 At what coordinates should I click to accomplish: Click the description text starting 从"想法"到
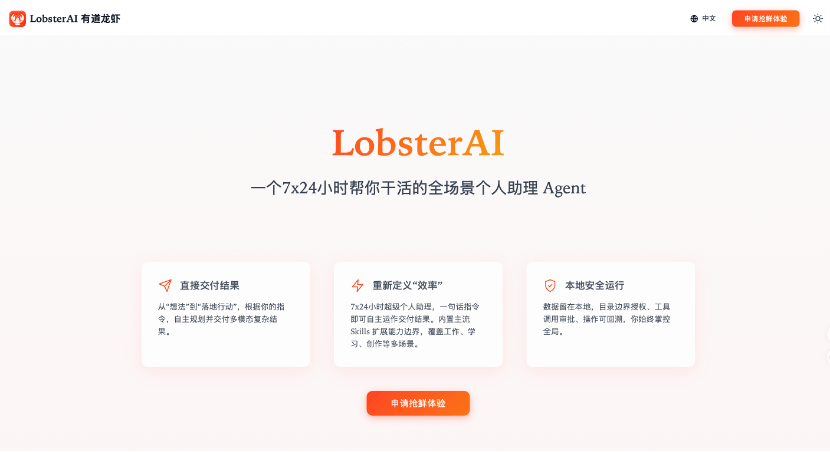pos(221,319)
